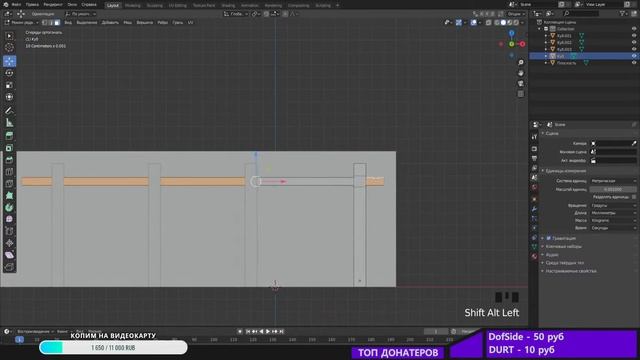Viewport: 640px width, 360px height.
Task: Expand the Аудио panel
Action: [x=552, y=255]
